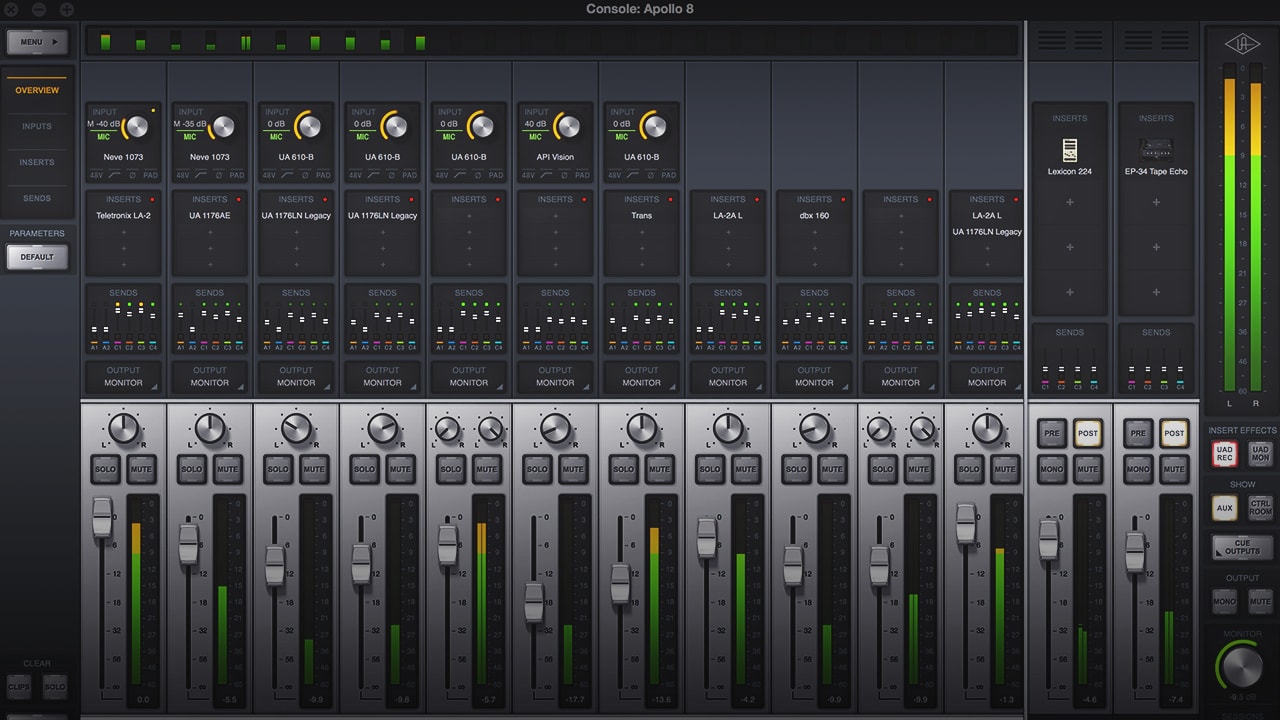Screen dimensions: 1280x720
Task: Mute the EP-34 Tape Echo aux
Action: click(1174, 468)
